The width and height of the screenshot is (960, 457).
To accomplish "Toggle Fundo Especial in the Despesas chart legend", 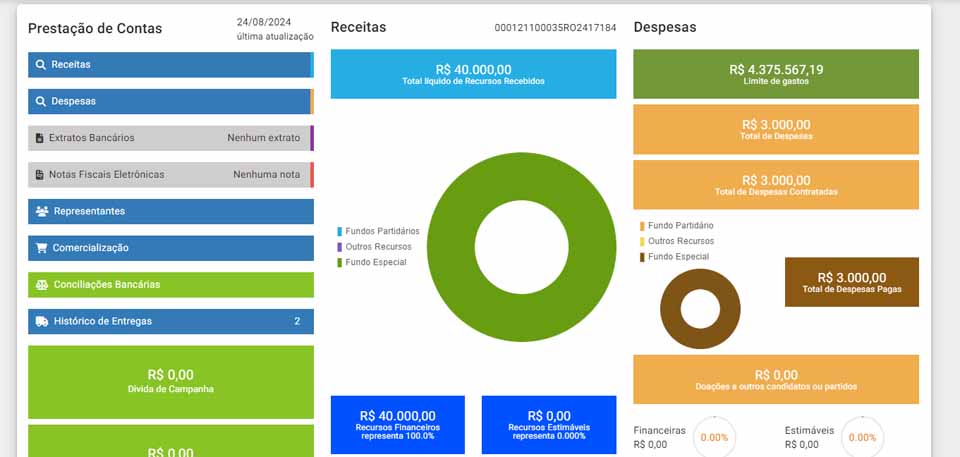I will (x=678, y=257).
